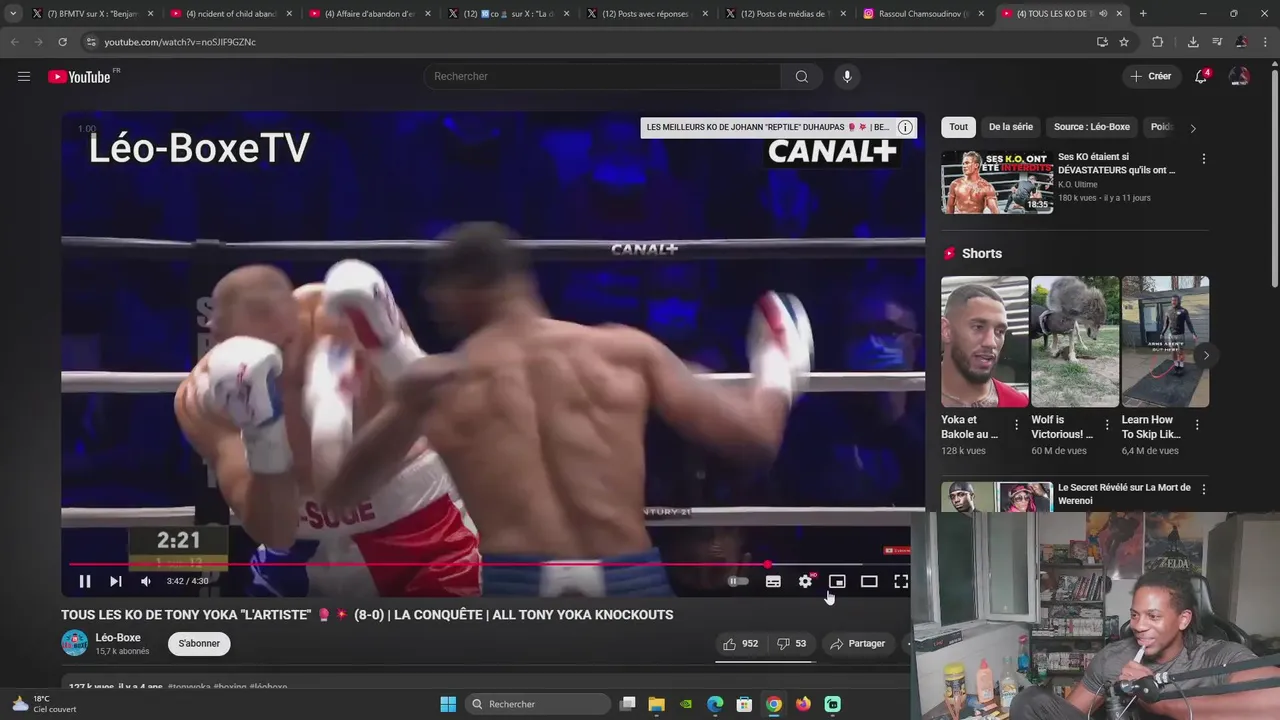Screen dimensions: 1280x720
Task: Switch to the Rassoul Chamsoudinov Instagram tab
Action: pyautogui.click(x=924, y=14)
